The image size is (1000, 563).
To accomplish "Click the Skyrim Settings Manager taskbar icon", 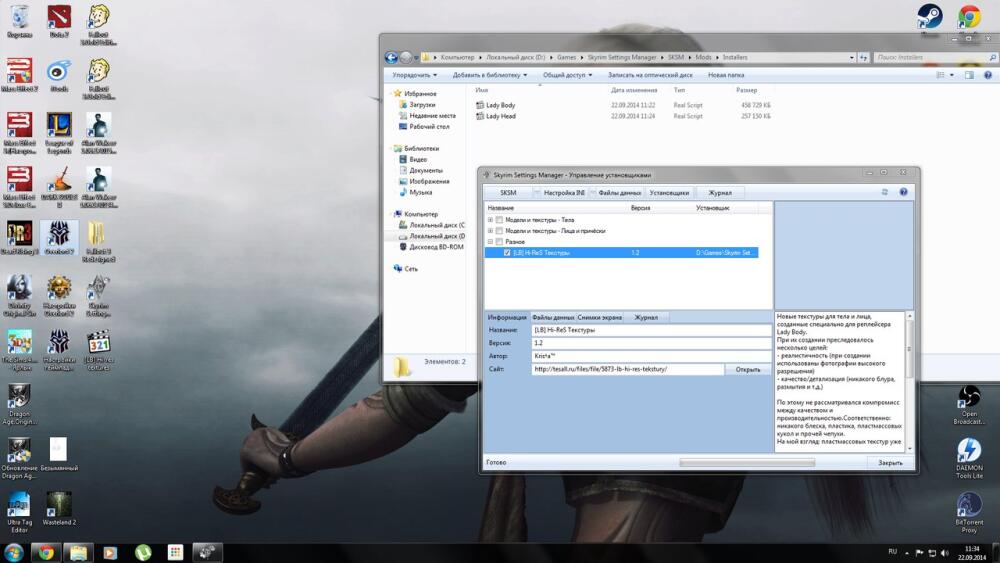I will click(207, 552).
